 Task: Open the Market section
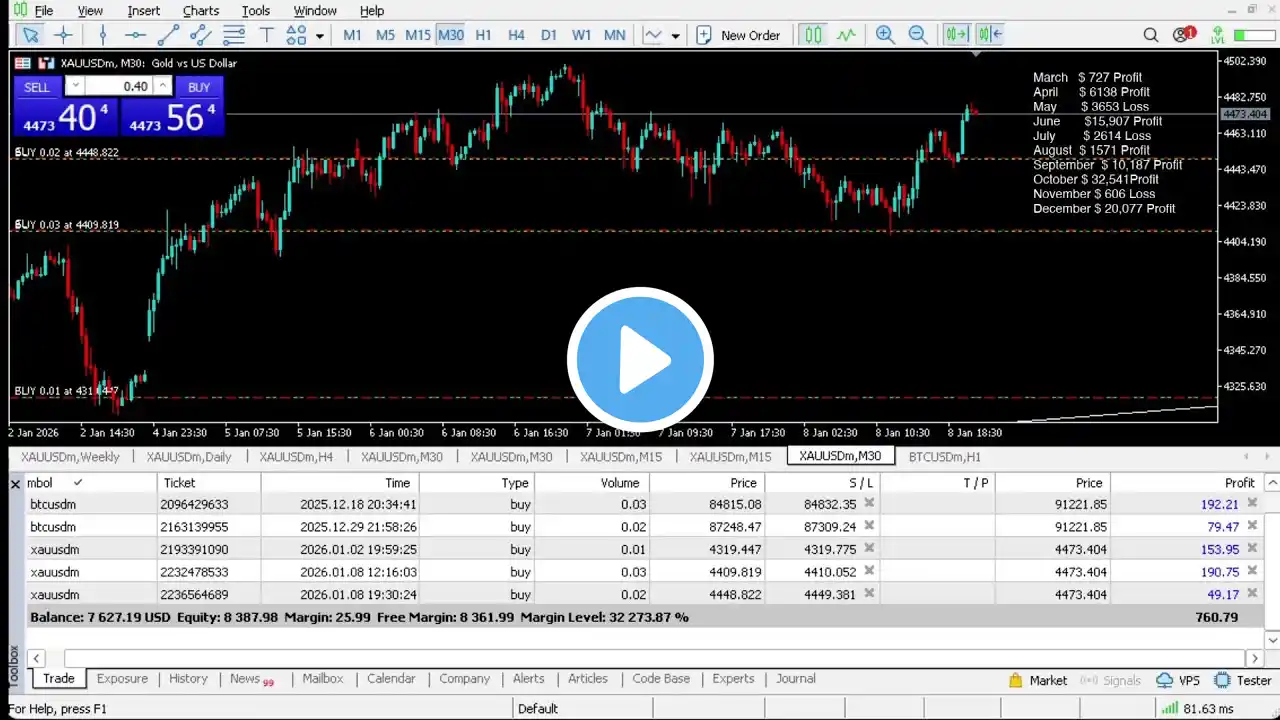[1038, 680]
